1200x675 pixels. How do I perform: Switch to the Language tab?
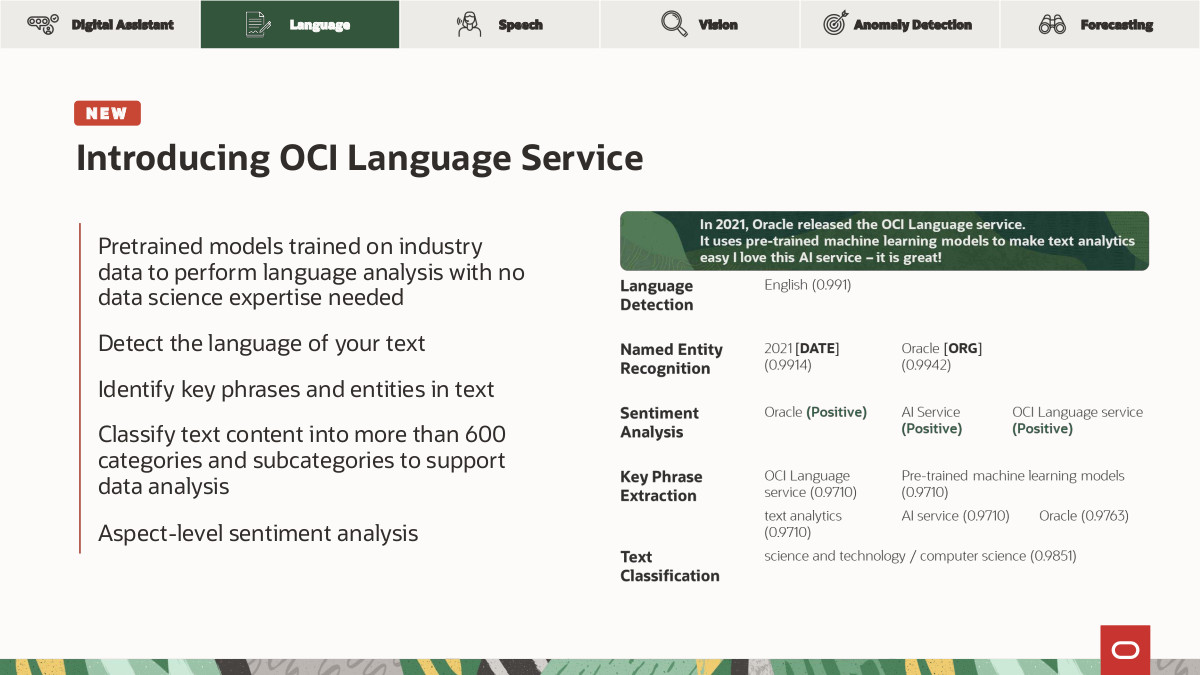(x=300, y=24)
